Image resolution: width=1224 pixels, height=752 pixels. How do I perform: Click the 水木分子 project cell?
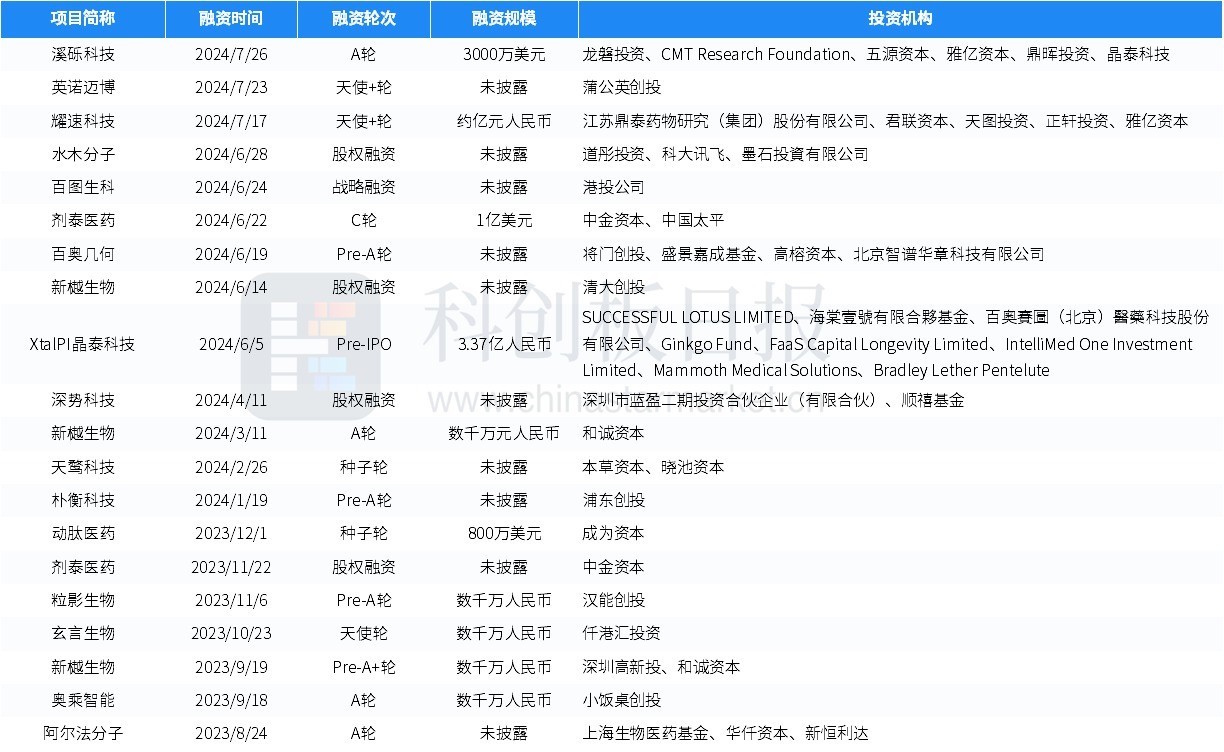coord(83,154)
